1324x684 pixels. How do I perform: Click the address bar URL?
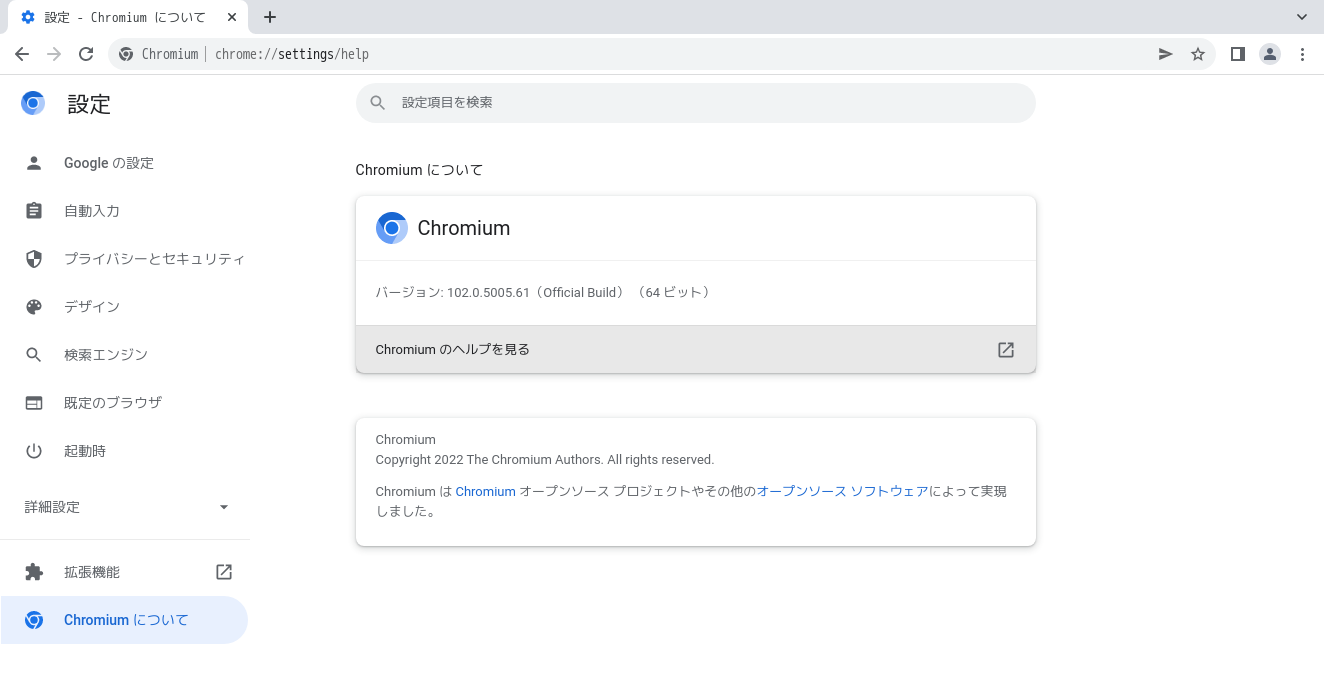click(x=292, y=54)
